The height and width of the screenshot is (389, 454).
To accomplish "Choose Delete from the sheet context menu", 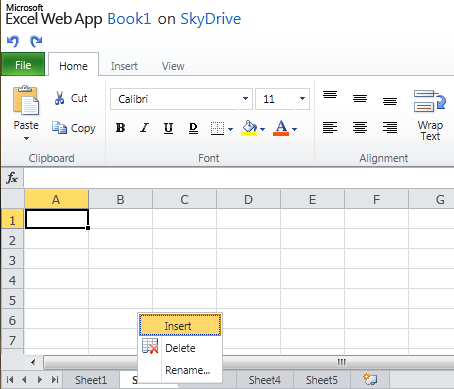I will (x=180, y=348).
